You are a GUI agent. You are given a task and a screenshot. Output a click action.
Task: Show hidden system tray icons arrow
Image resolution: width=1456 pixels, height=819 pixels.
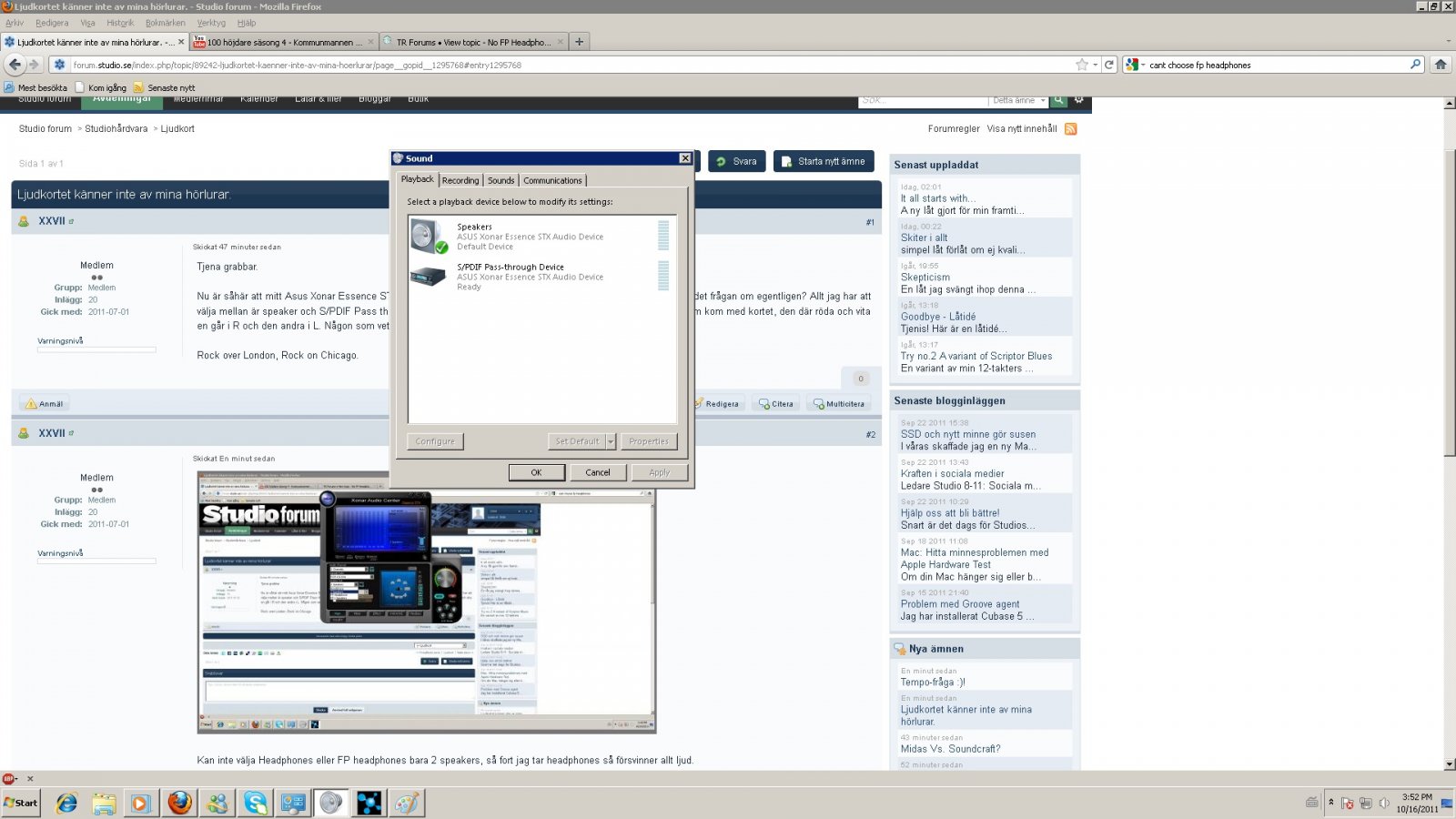1331,802
